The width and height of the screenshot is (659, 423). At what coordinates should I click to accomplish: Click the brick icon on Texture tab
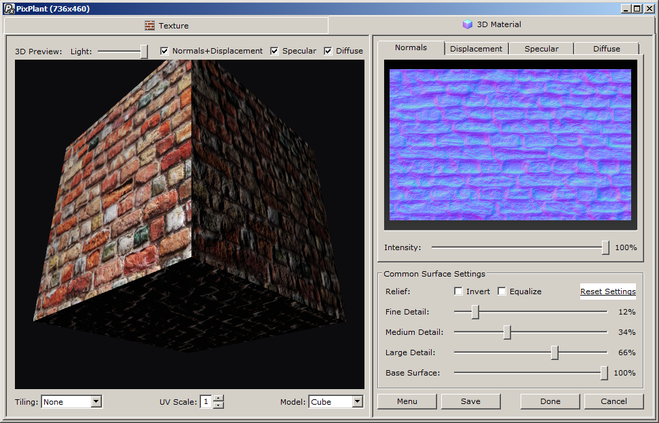(x=150, y=26)
